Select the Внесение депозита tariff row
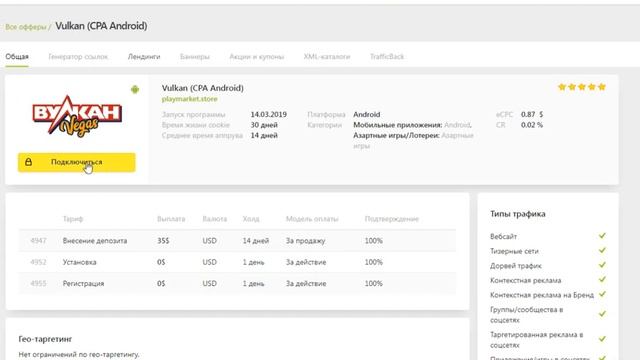Viewport: 640px width, 360px height. (237, 241)
